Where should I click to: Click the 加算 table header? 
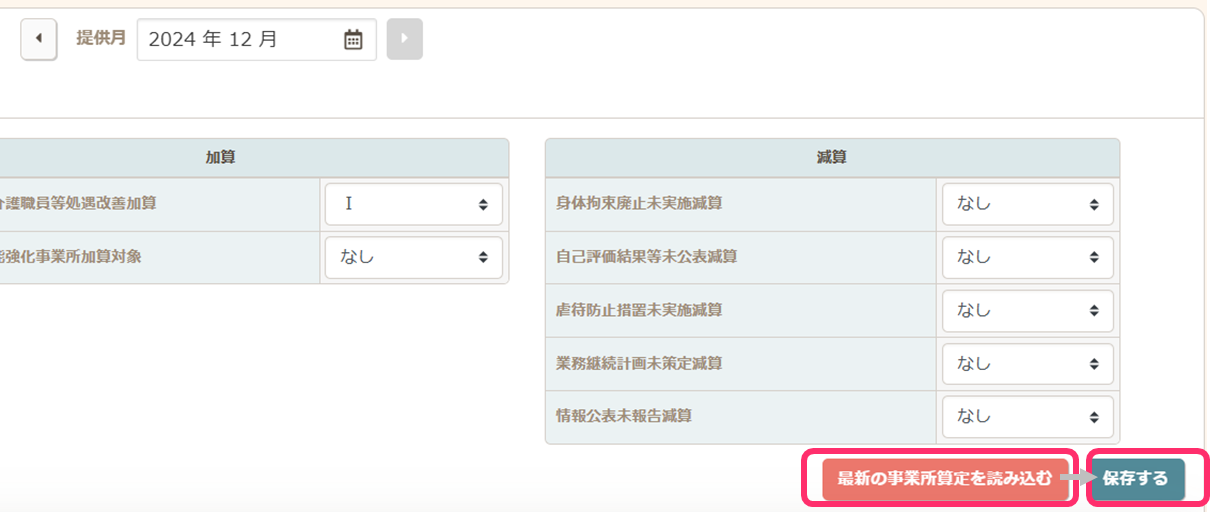220,157
